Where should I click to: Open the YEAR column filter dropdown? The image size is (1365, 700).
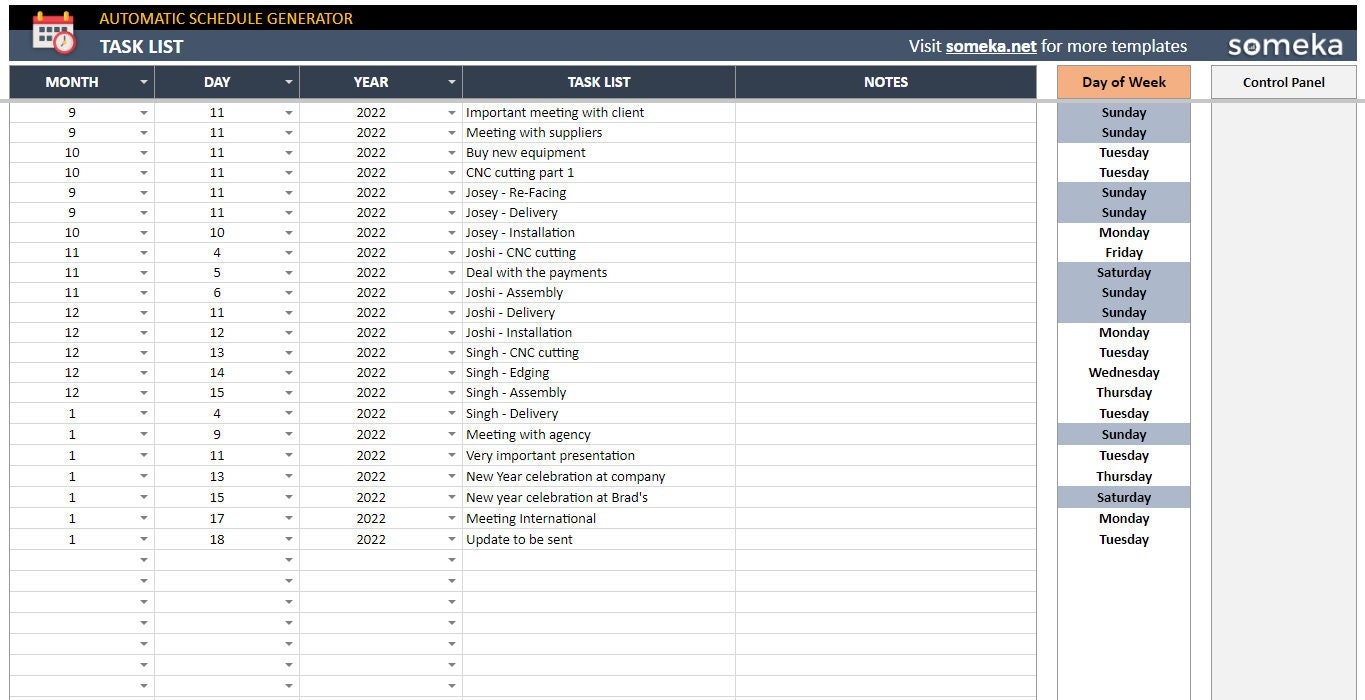click(x=451, y=81)
